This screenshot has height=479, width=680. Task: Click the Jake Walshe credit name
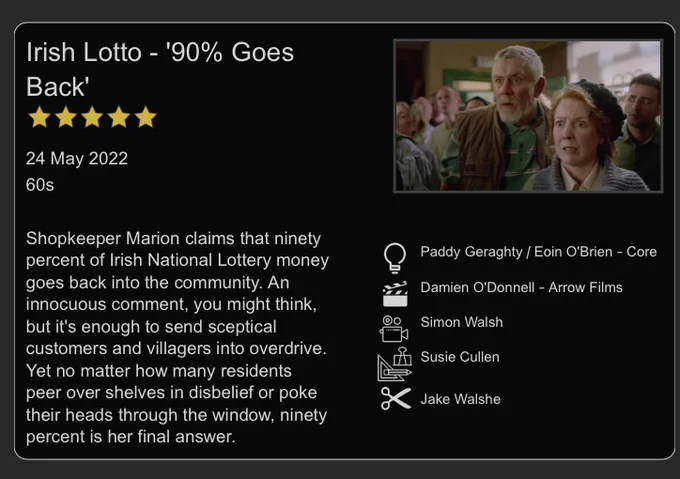(x=460, y=399)
